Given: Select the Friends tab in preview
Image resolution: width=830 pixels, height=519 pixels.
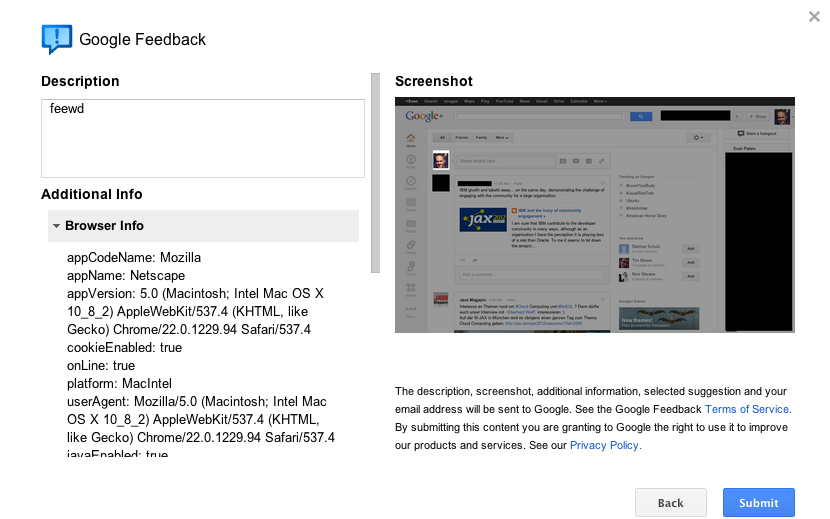Looking at the screenshot, I should (x=461, y=137).
